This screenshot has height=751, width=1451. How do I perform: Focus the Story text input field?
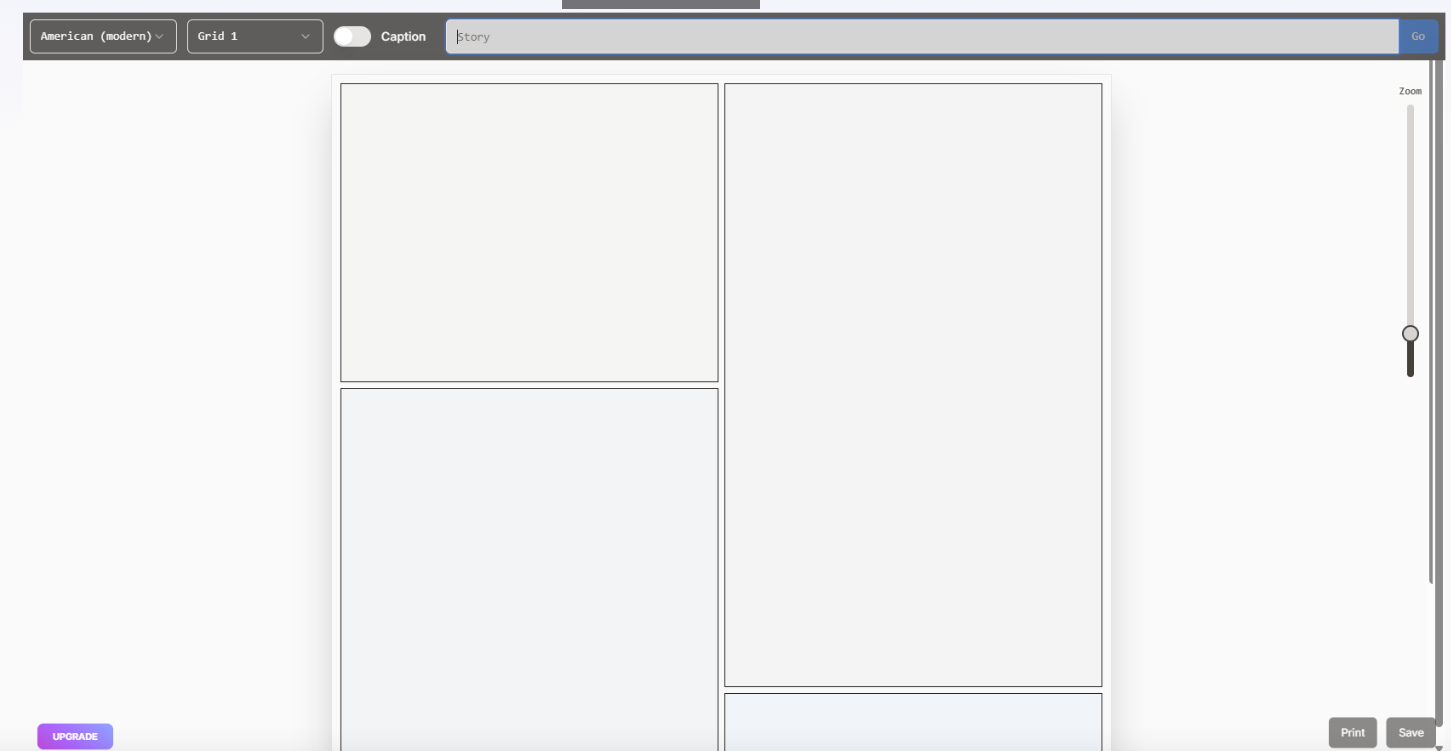(x=920, y=37)
